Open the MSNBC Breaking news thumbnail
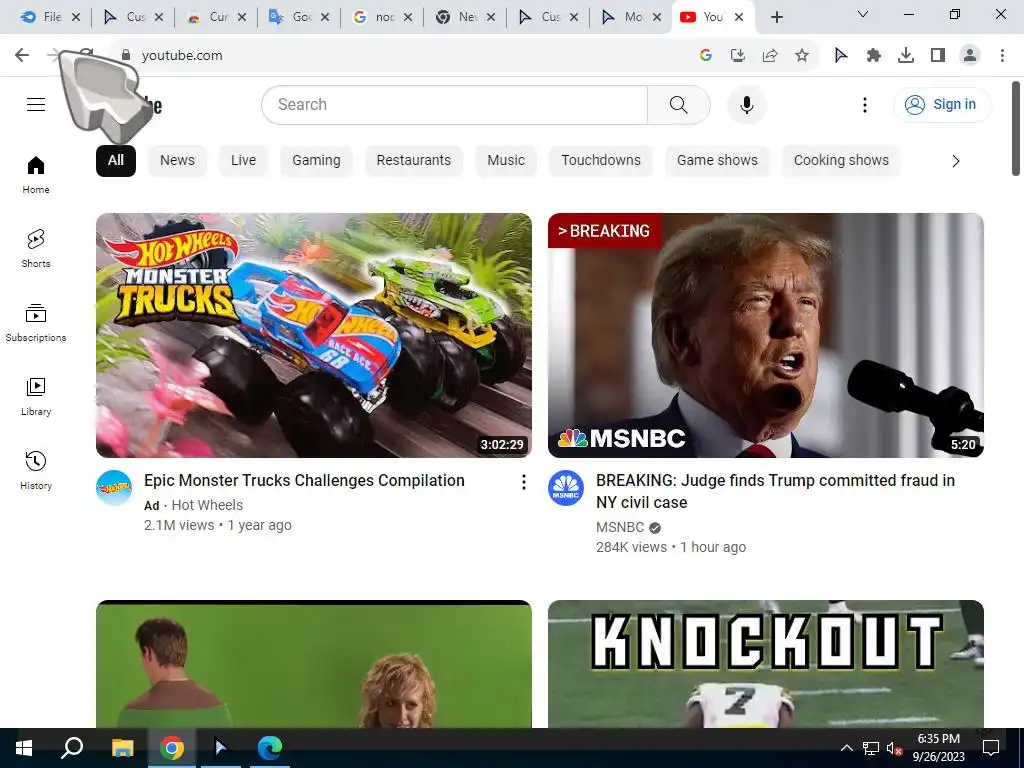Viewport: 1024px width, 768px height. [x=765, y=335]
